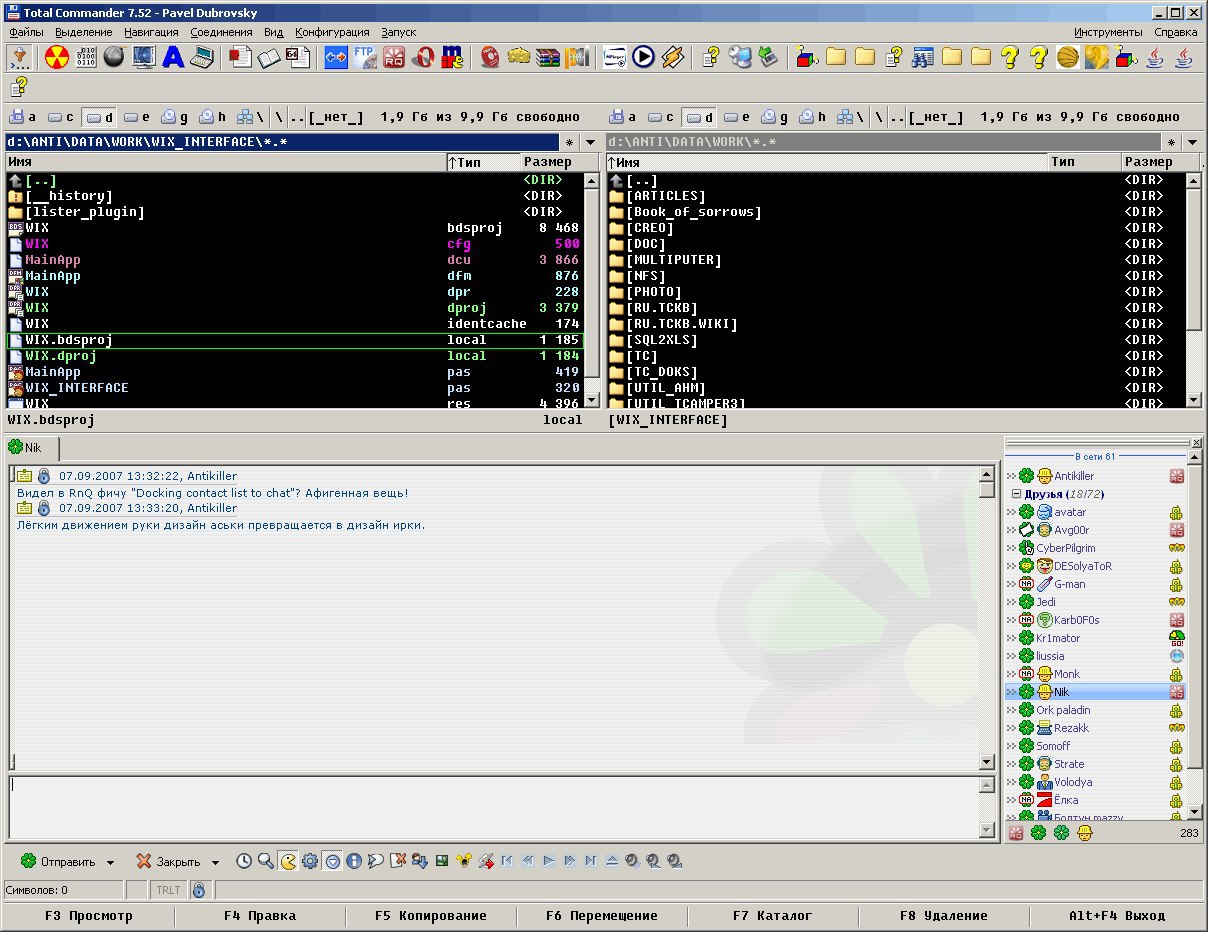Open left panel directory history dropdown arrow
Screen dimensions: 1208x932
pos(590,143)
